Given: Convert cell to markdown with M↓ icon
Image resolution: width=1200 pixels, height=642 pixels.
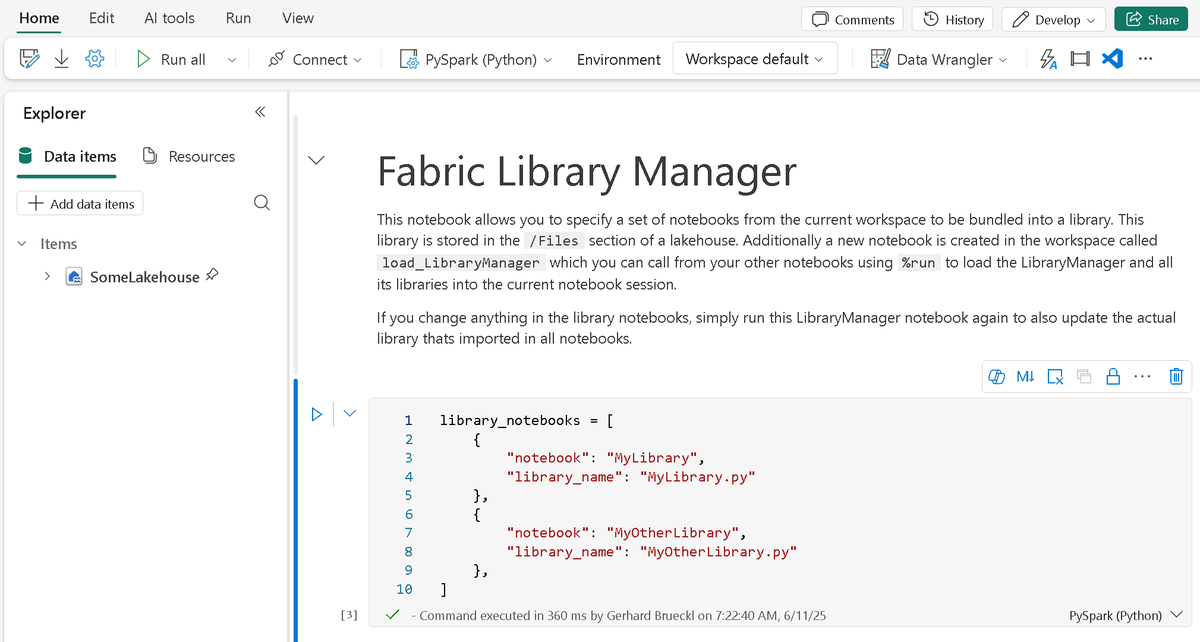Looking at the screenshot, I should tap(1025, 377).
